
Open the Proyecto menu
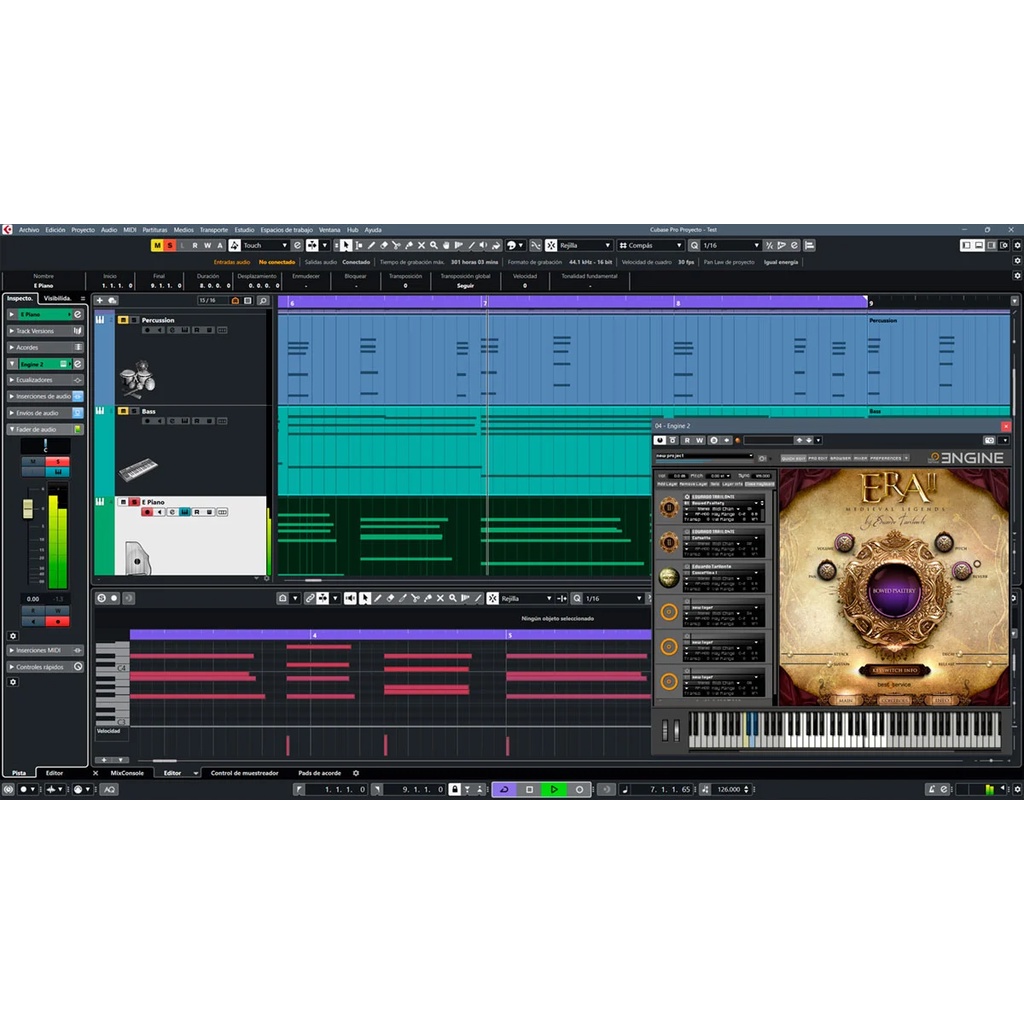pos(83,230)
